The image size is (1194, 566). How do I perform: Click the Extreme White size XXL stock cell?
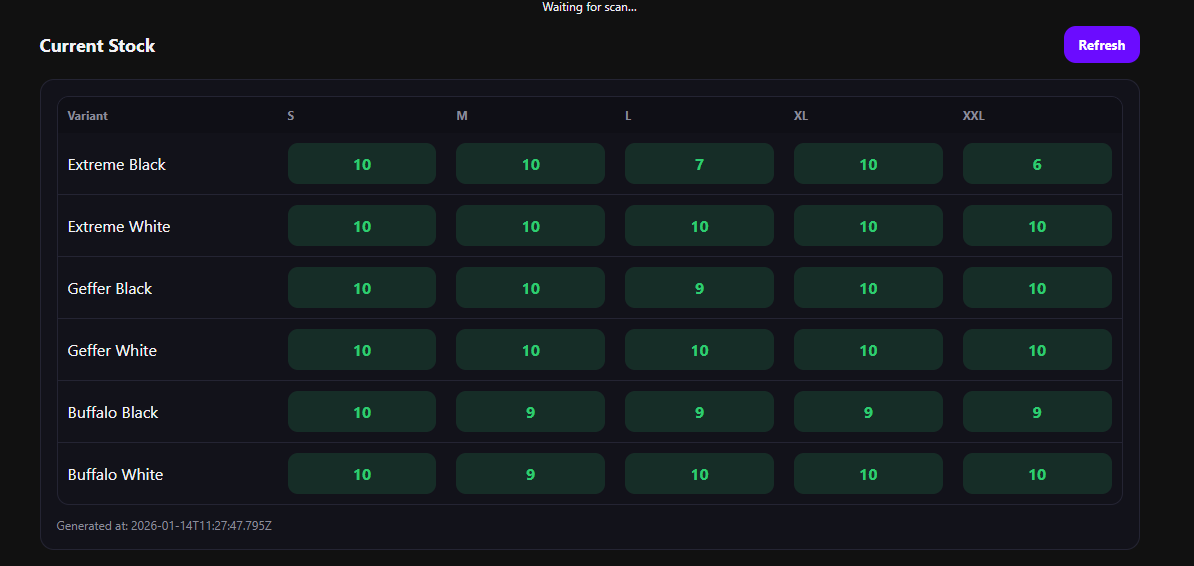coord(1037,225)
